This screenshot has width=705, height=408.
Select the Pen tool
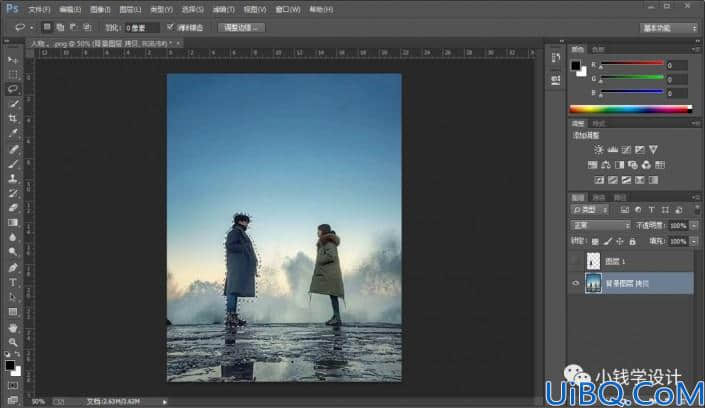point(13,268)
